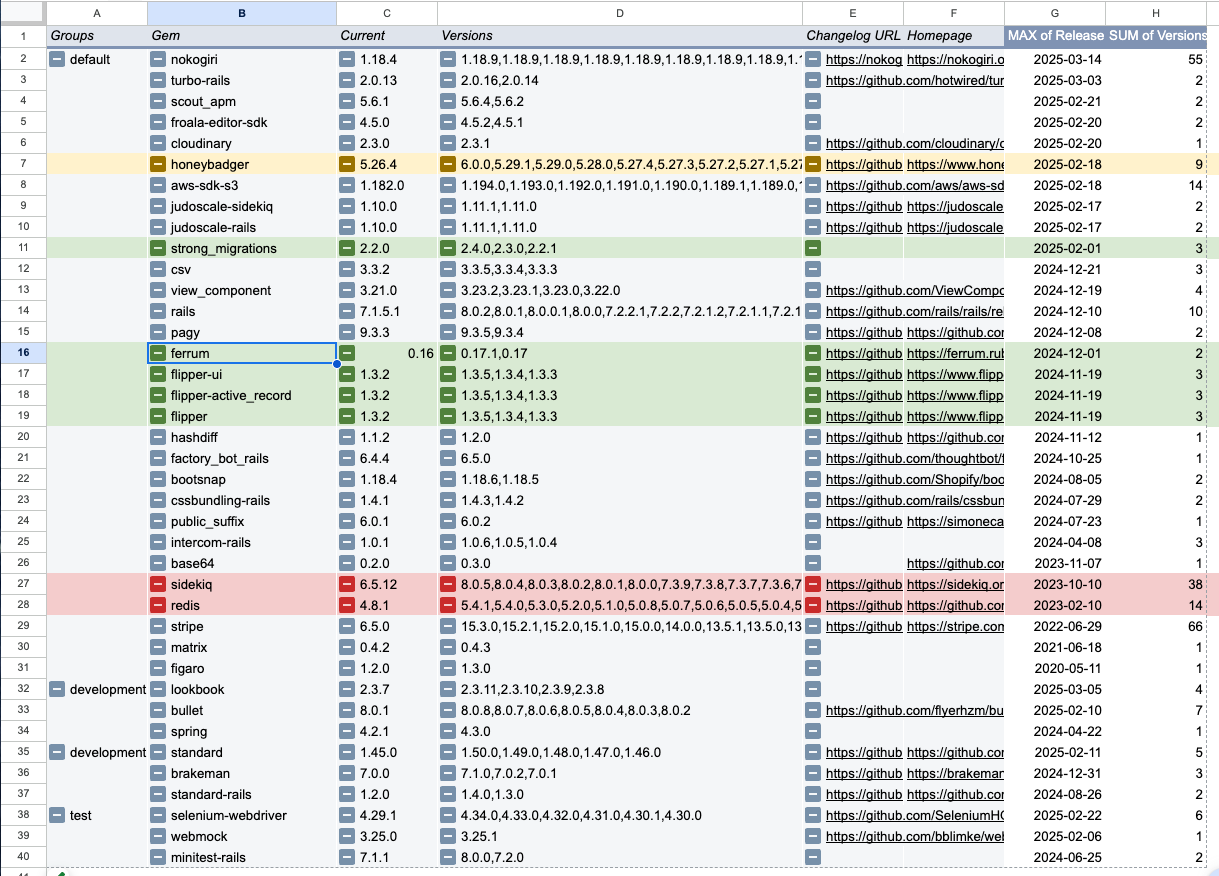The image size is (1219, 876).
Task: Click release date 2022-06-29
Action: (x=1068, y=627)
